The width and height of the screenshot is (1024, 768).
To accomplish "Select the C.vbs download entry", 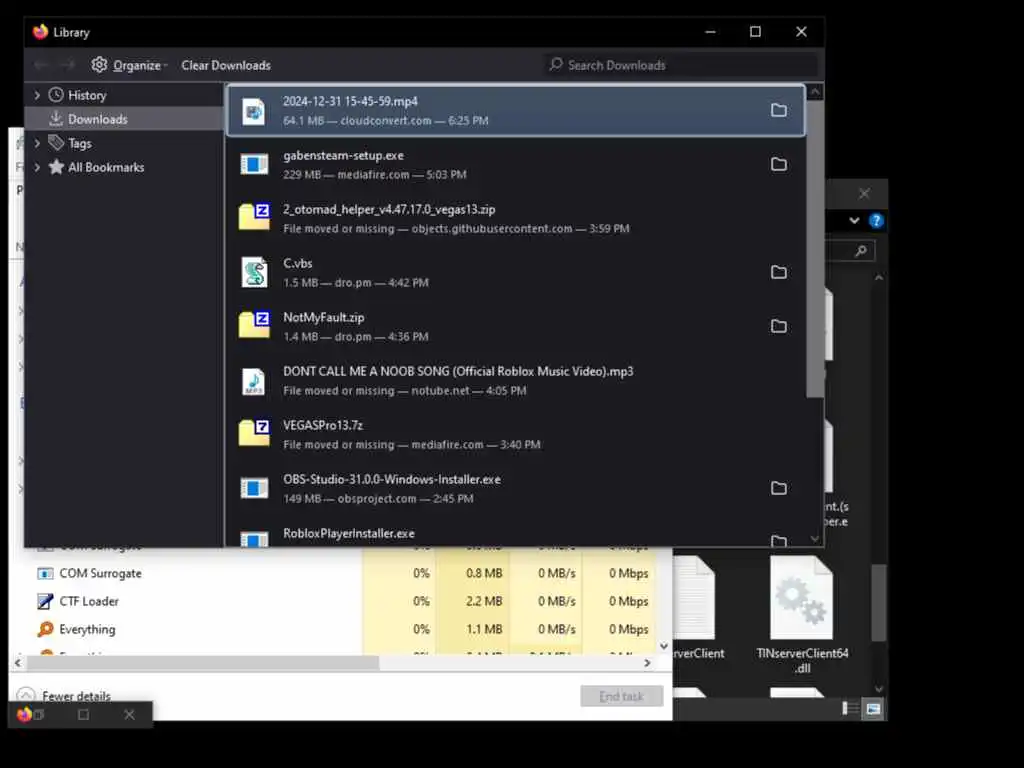I will coord(515,272).
